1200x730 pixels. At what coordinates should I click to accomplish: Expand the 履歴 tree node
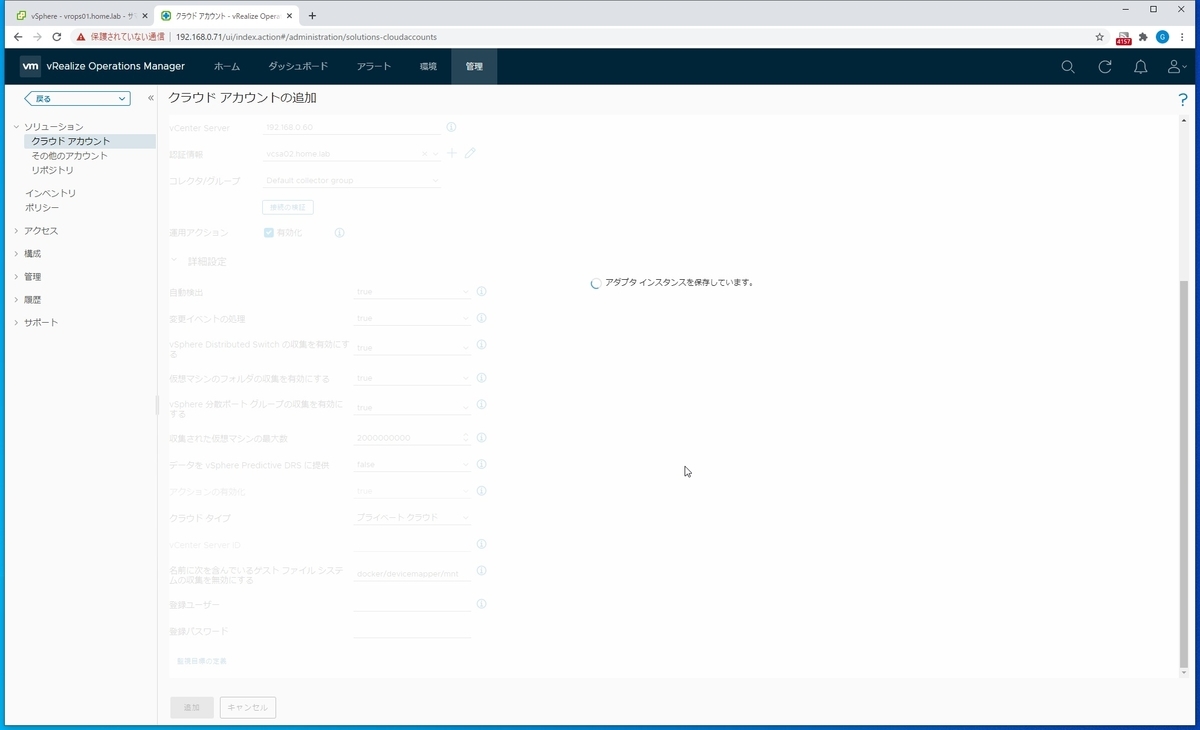point(16,300)
